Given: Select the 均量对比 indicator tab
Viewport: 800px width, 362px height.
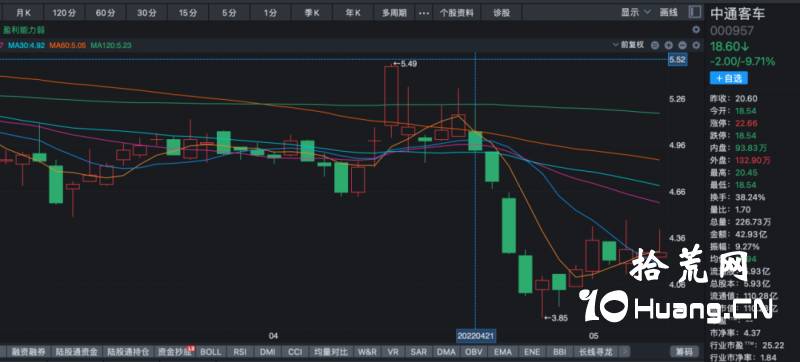Looking at the screenshot, I should (x=331, y=352).
